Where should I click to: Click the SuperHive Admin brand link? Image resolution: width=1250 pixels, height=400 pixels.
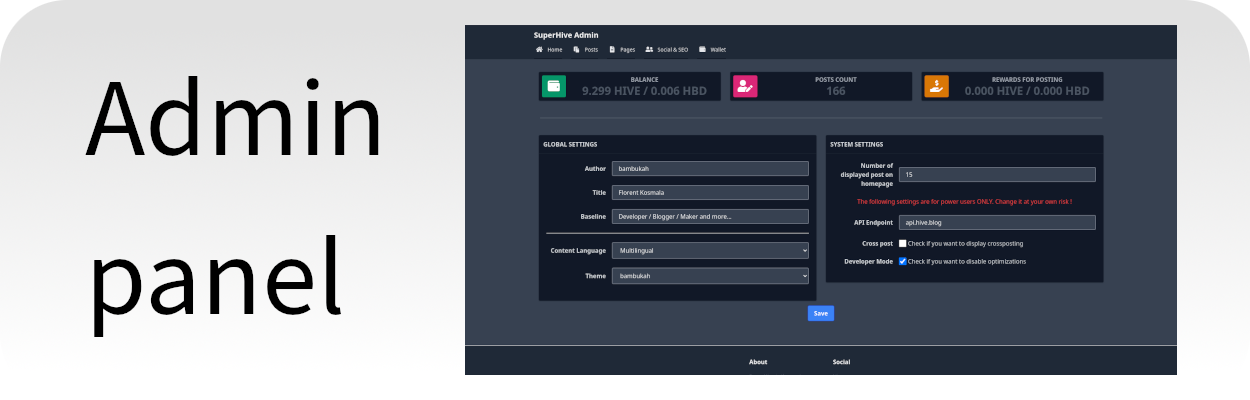coord(566,35)
